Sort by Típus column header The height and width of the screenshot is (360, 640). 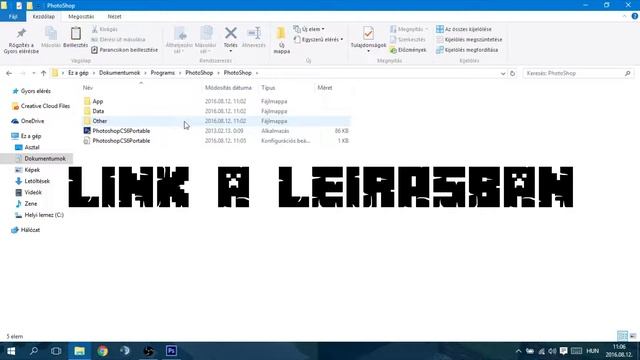click(268, 88)
